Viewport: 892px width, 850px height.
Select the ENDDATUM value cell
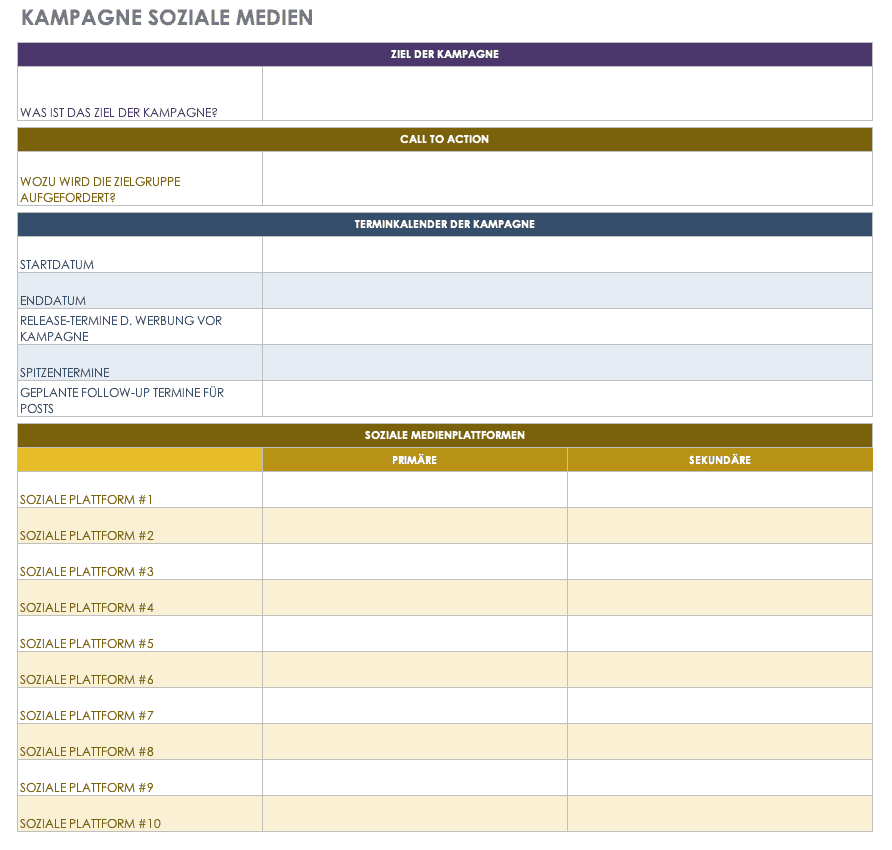[x=567, y=291]
